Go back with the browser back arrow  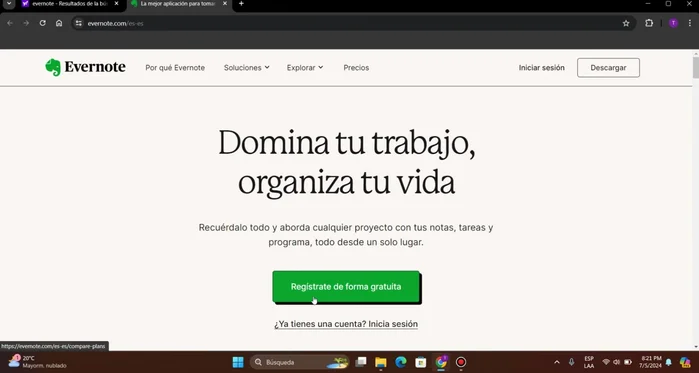(x=10, y=23)
